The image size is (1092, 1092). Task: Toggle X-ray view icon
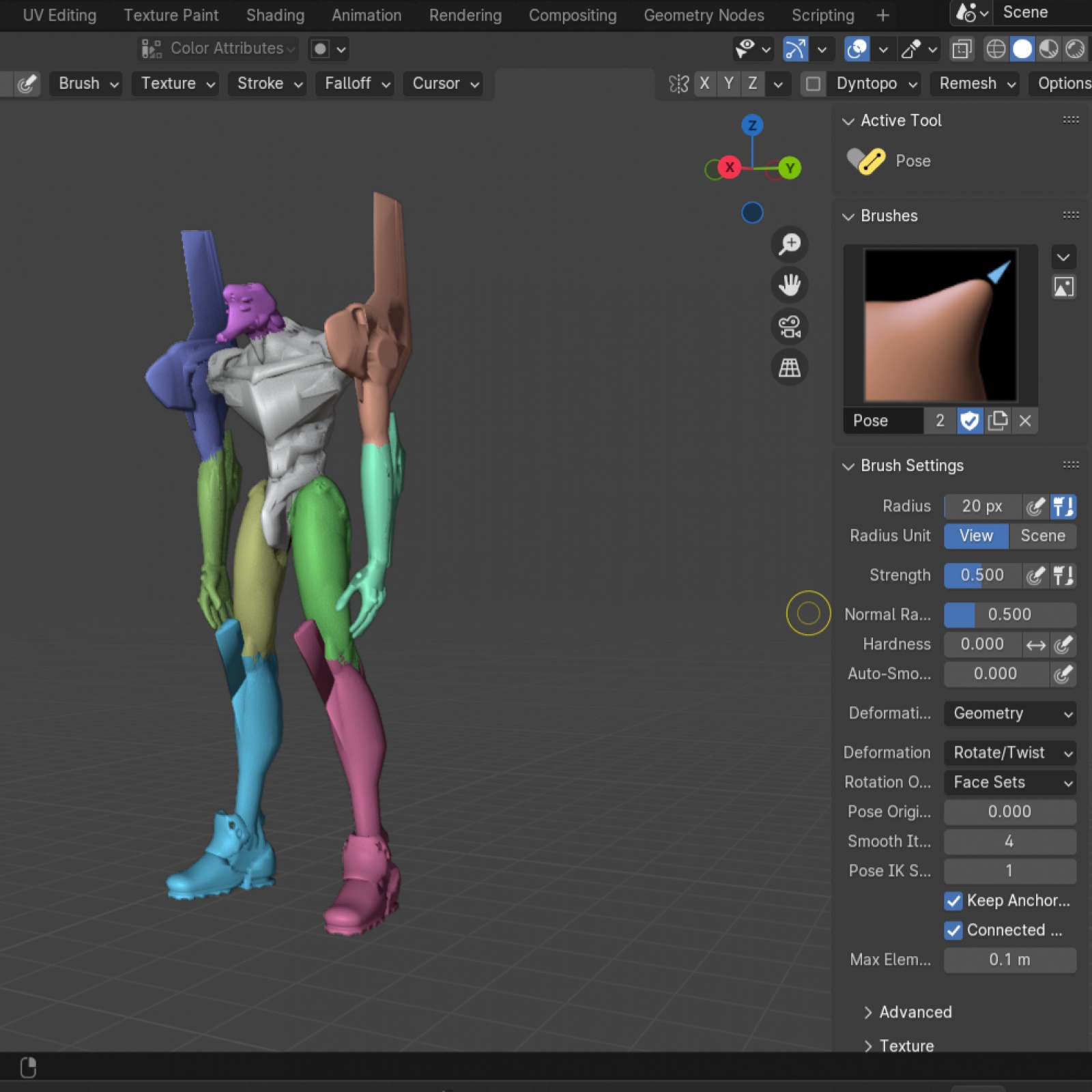tap(962, 49)
